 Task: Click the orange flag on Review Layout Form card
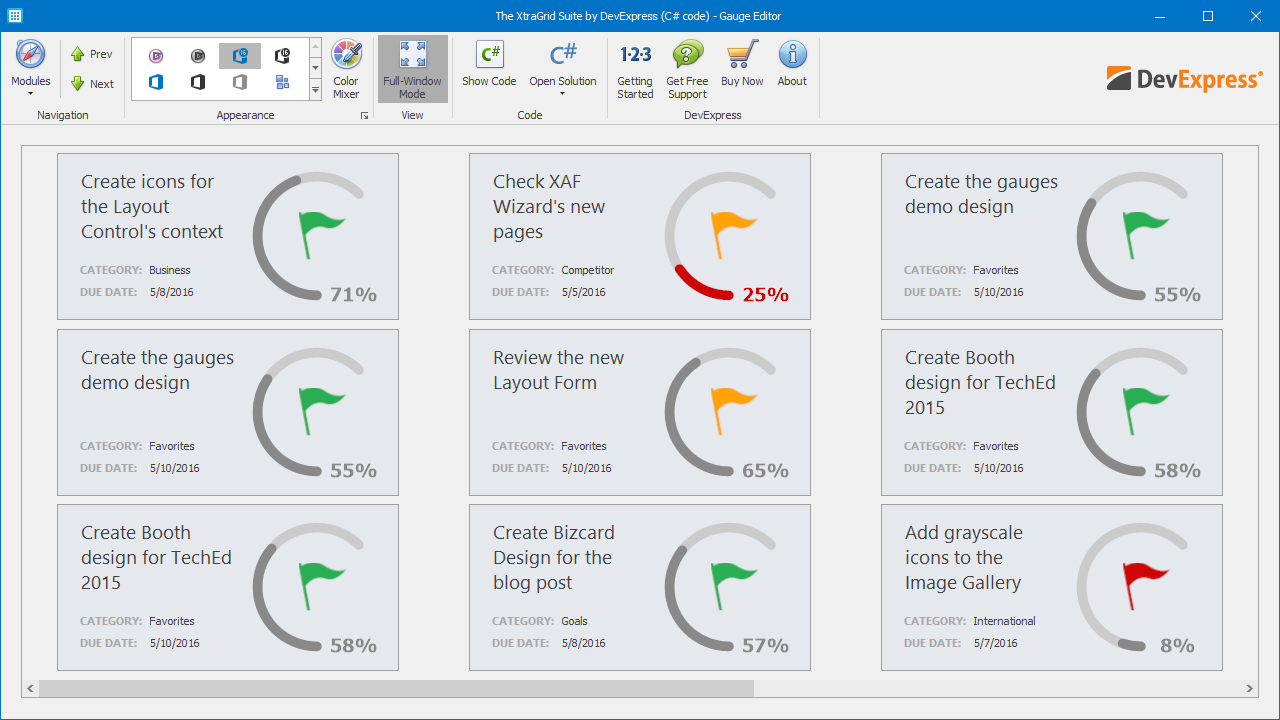coord(733,410)
